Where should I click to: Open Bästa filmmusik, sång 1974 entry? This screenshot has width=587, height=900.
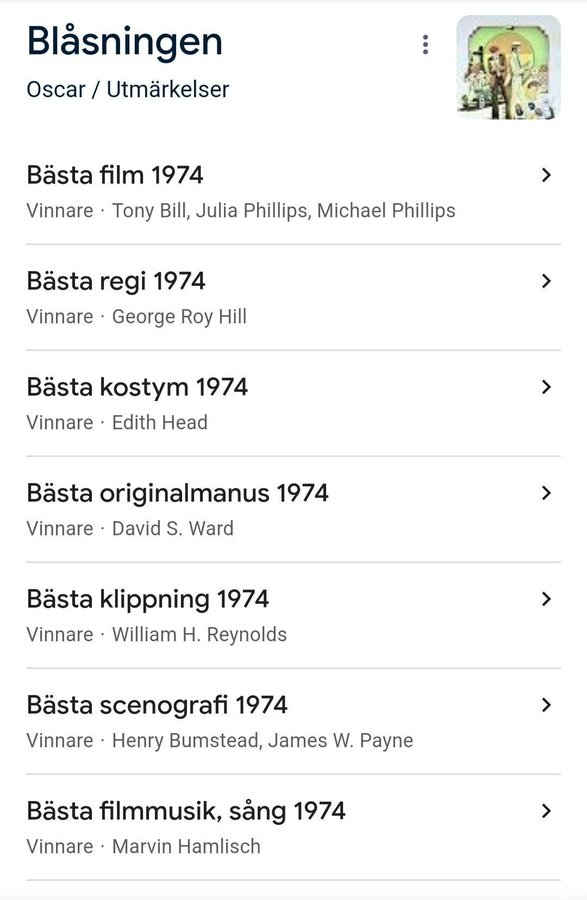(293, 827)
